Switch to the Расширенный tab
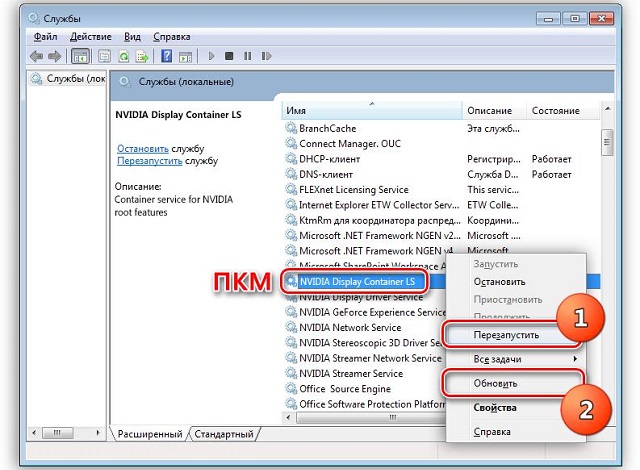The image size is (640, 470). (150, 434)
